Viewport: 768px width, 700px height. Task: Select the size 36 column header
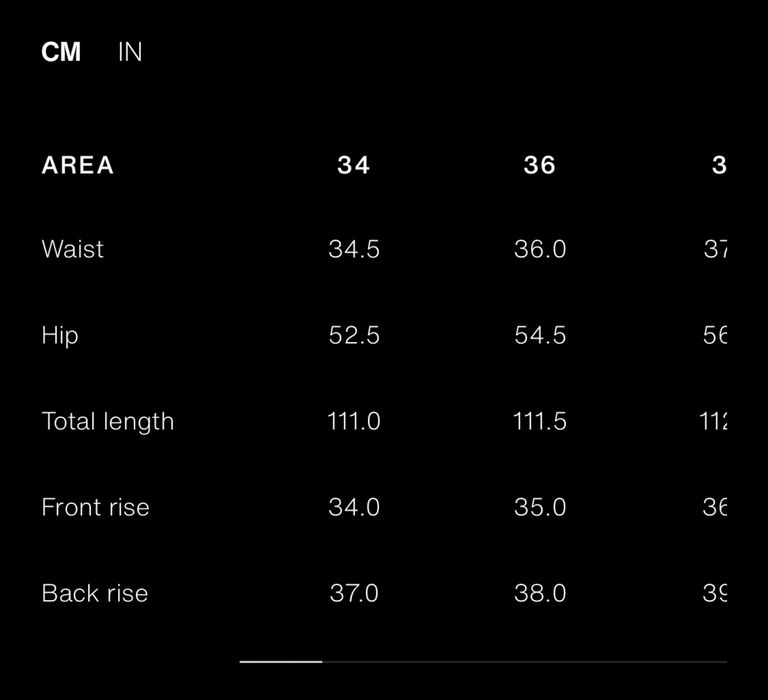pos(540,165)
